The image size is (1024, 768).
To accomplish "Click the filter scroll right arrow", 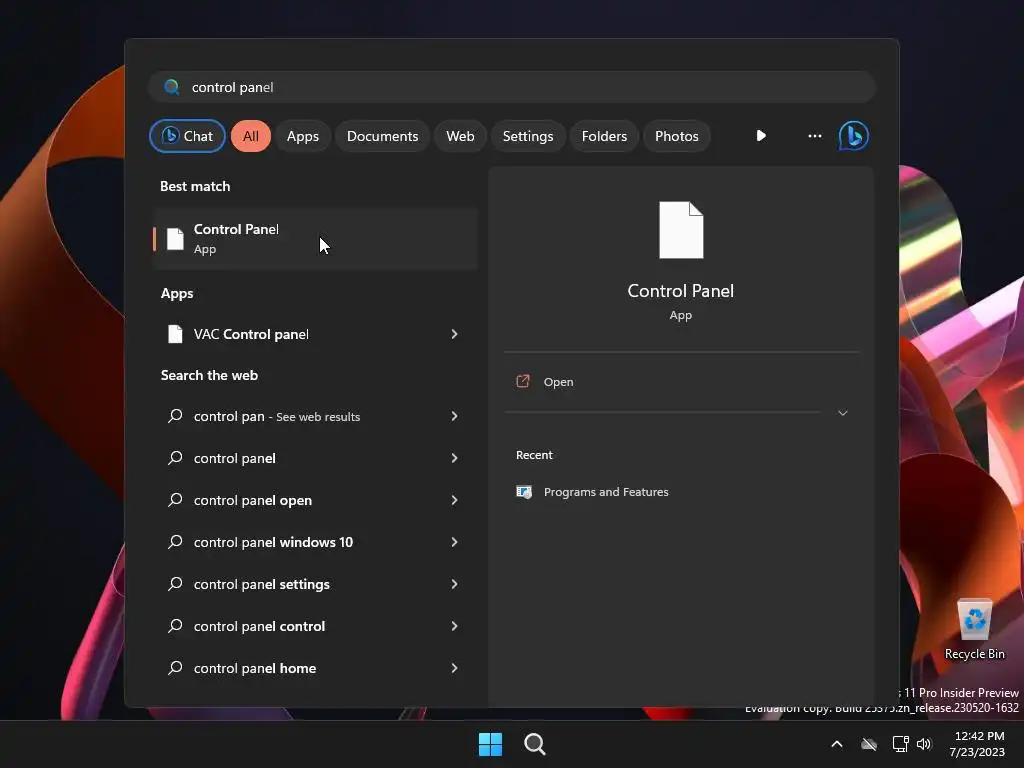I will point(761,136).
